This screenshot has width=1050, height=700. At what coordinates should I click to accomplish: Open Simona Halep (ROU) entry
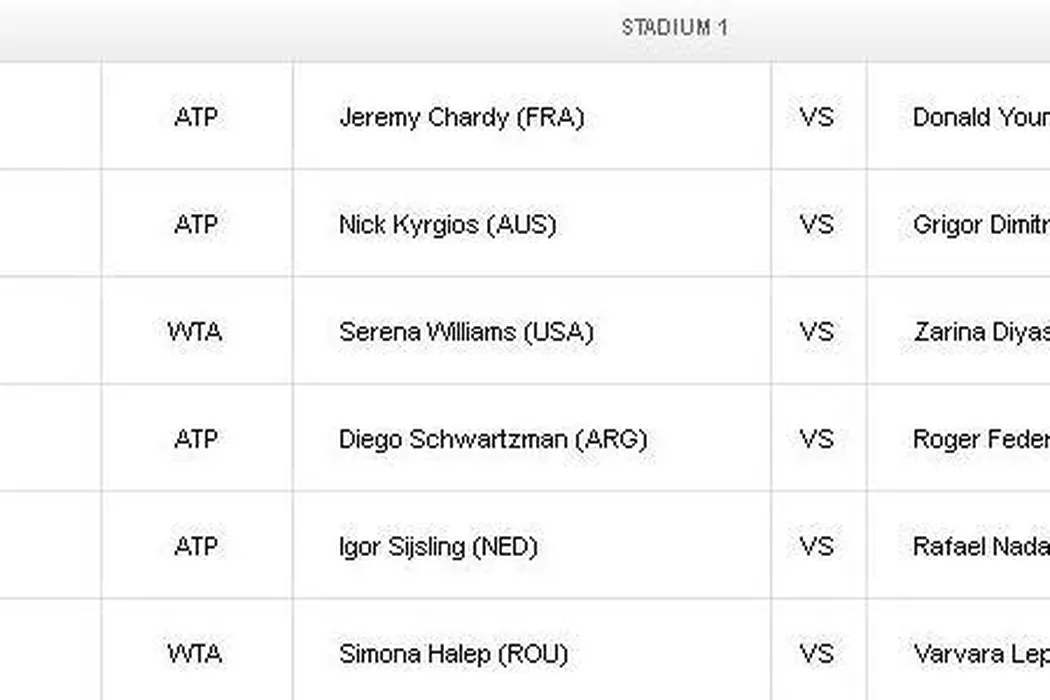pos(453,654)
